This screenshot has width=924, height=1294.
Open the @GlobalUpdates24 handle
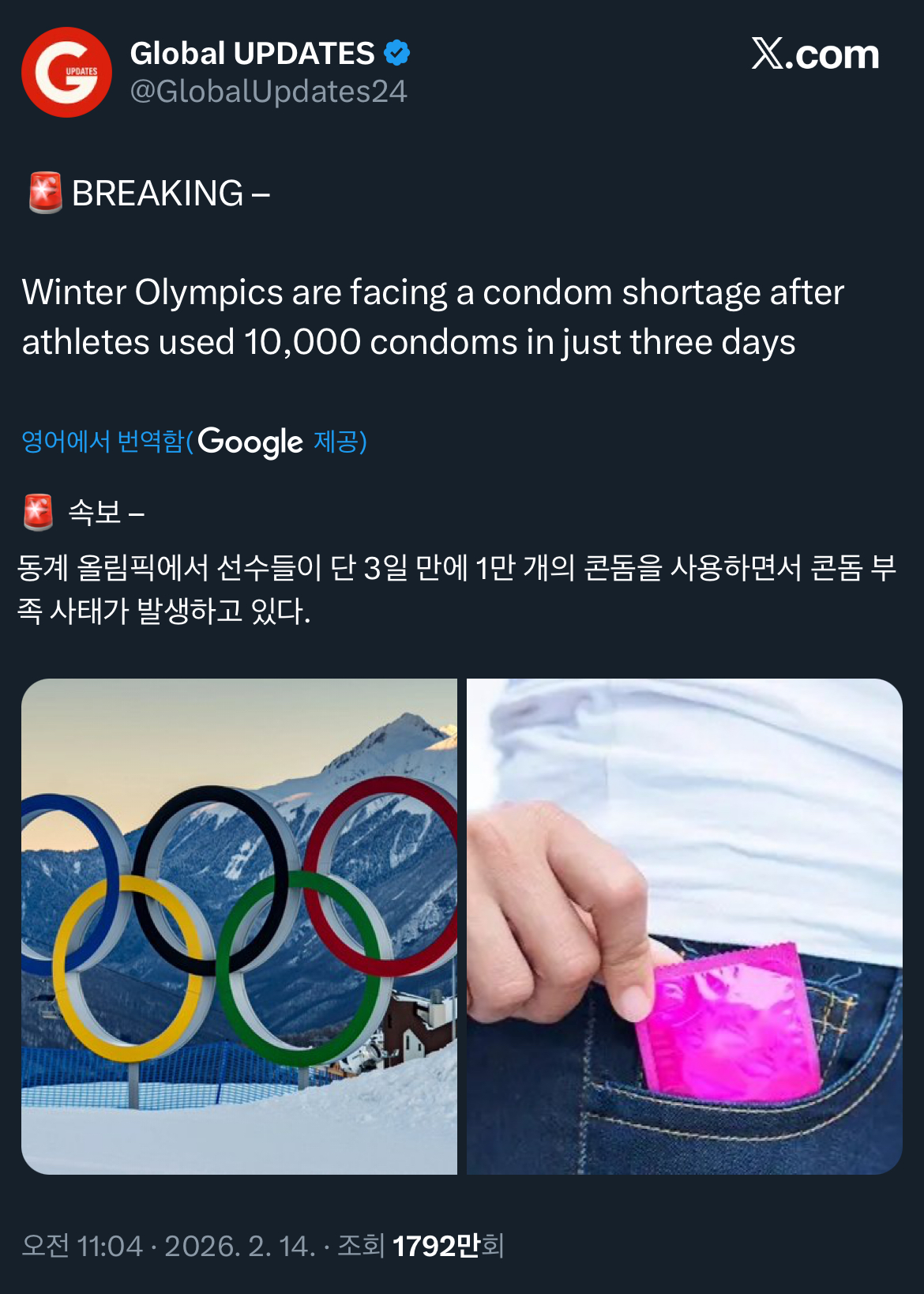[x=269, y=92]
